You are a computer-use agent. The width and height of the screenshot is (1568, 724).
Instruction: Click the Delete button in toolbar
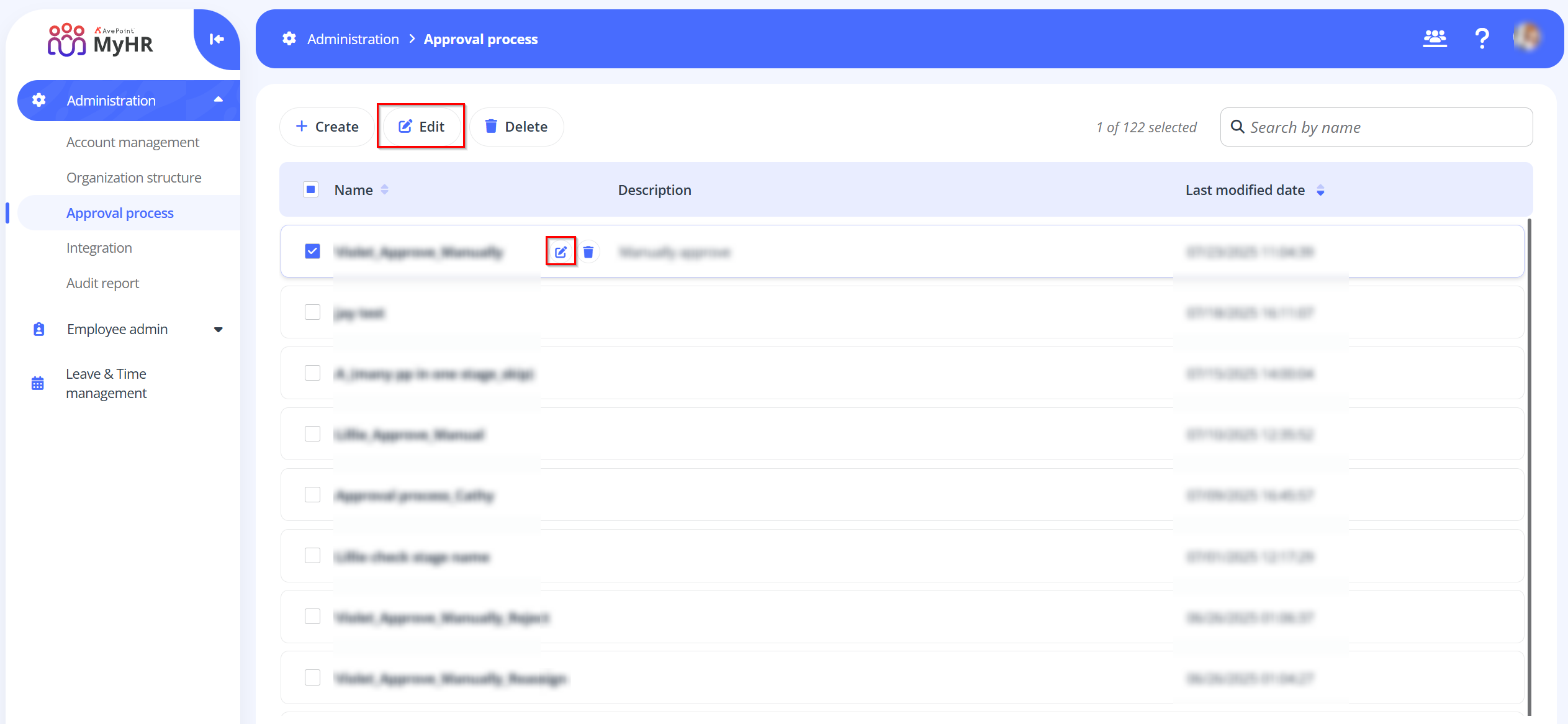pyautogui.click(x=516, y=127)
